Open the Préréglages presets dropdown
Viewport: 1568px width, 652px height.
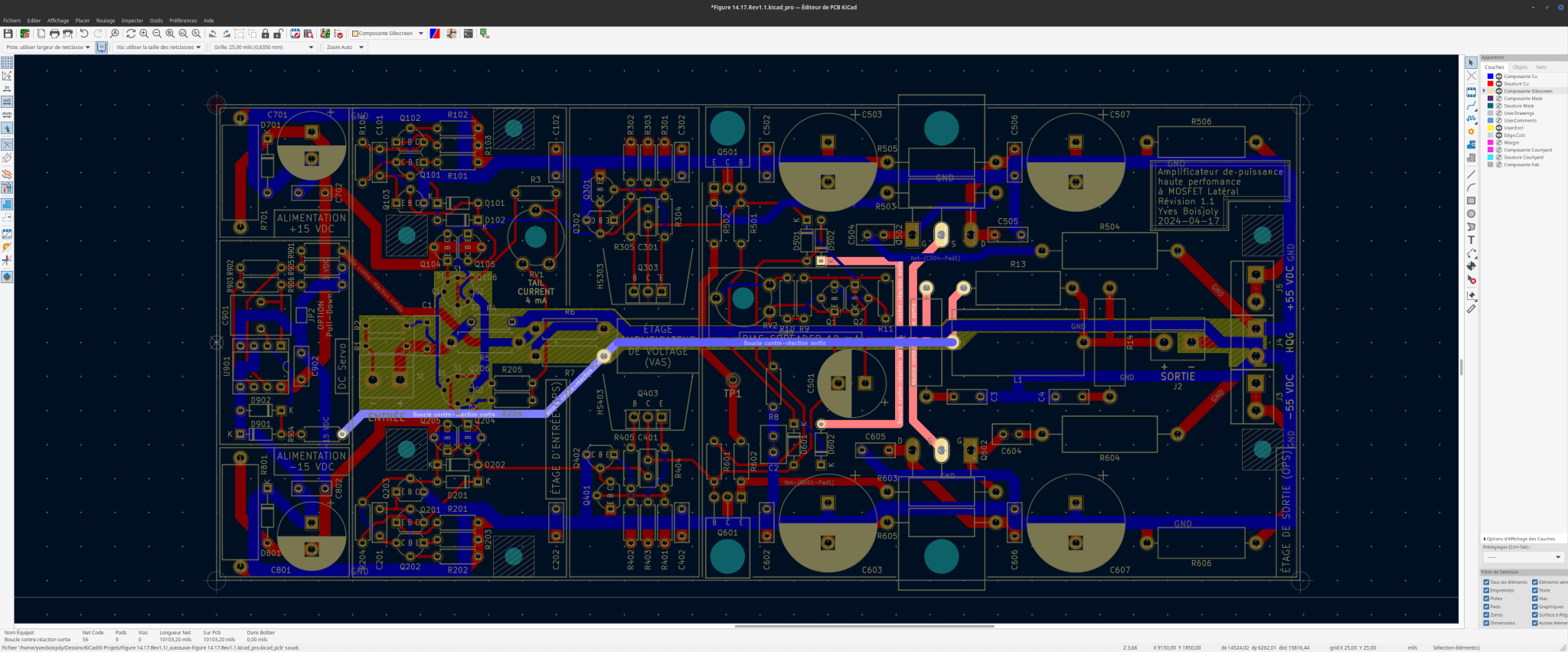[1524, 557]
